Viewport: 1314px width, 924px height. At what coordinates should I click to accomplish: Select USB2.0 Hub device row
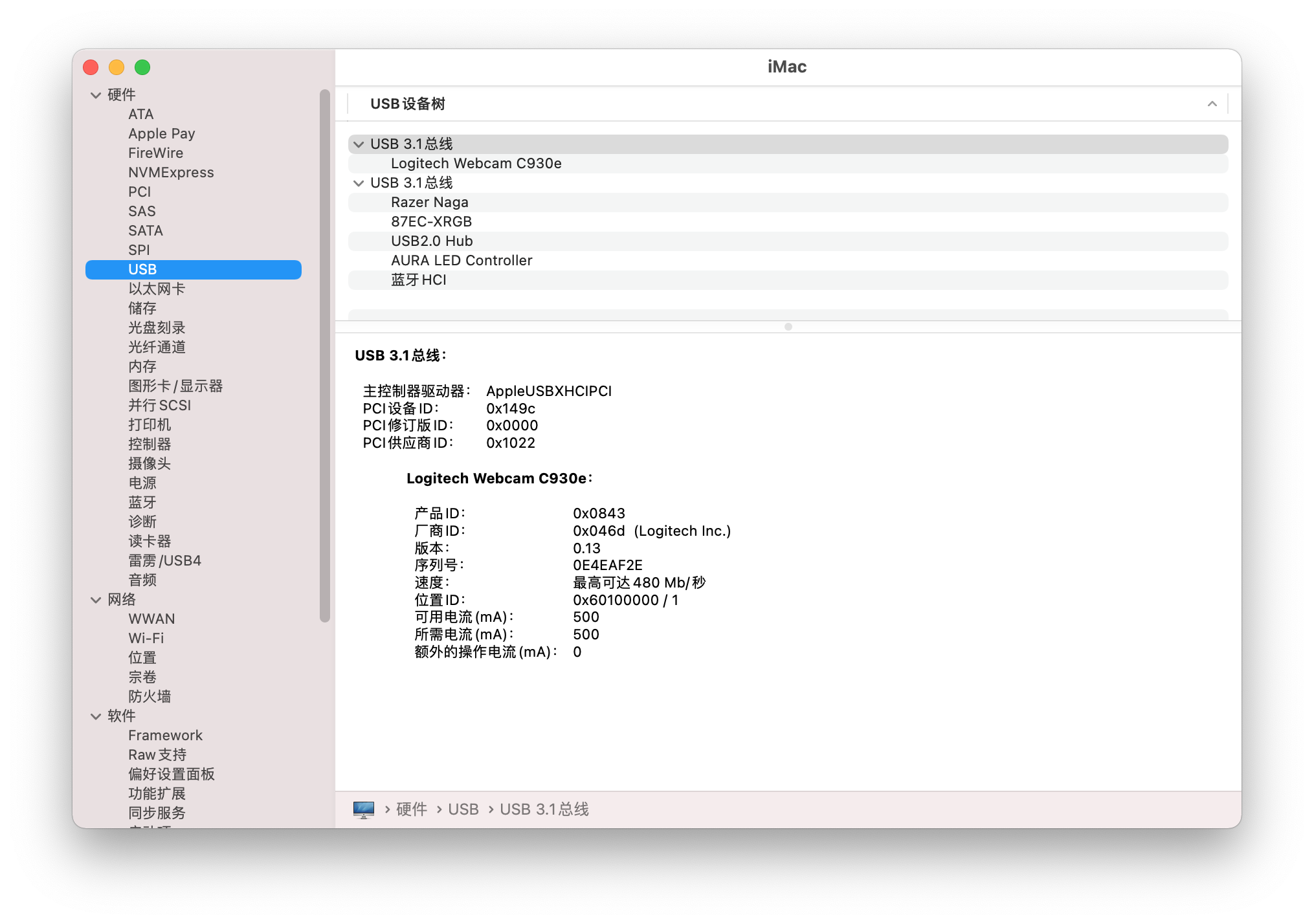click(x=788, y=241)
